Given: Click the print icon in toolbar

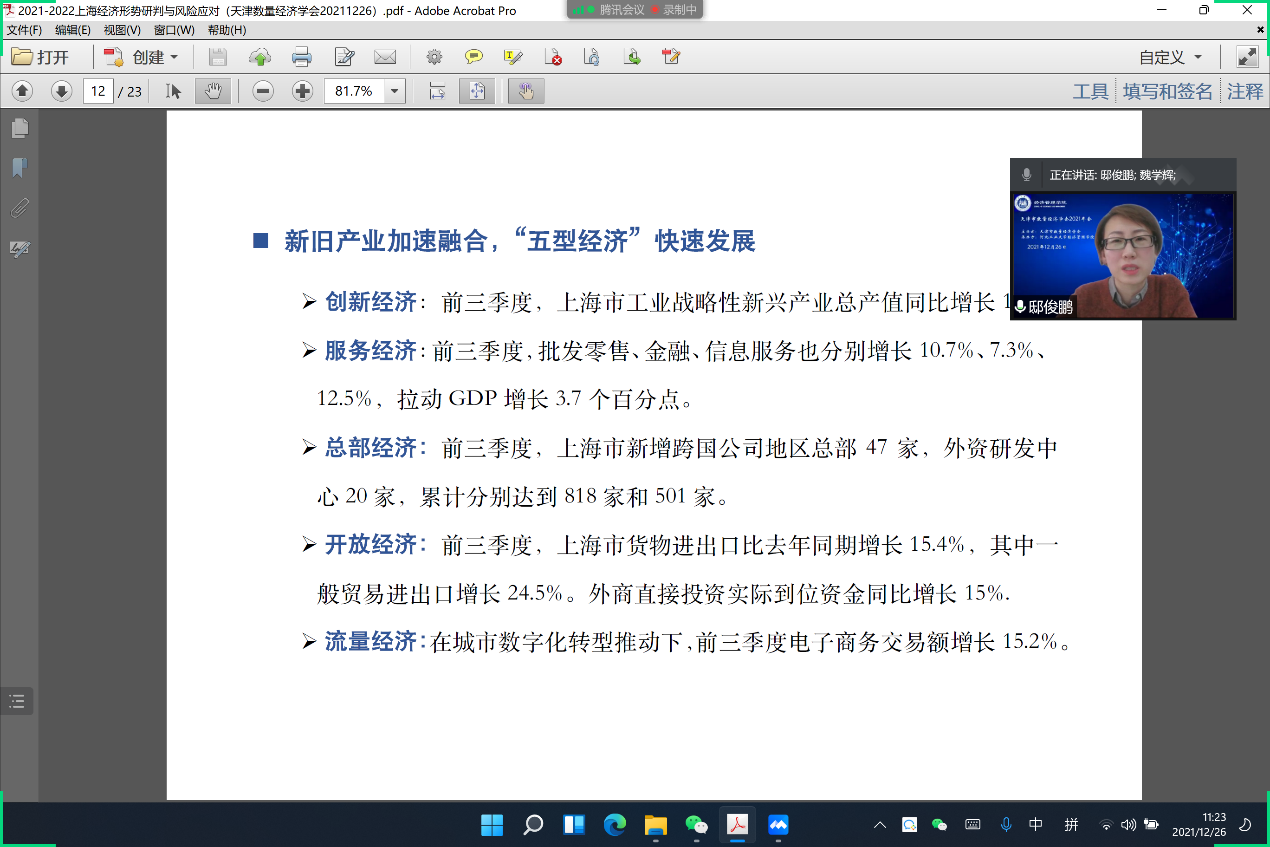Looking at the screenshot, I should coord(301,57).
